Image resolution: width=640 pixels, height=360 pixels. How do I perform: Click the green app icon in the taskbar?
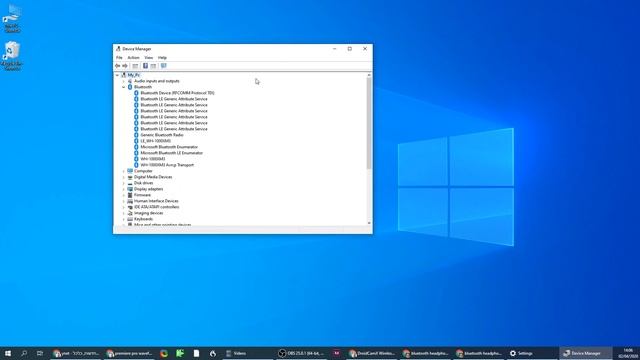pyautogui.click(x=180, y=353)
